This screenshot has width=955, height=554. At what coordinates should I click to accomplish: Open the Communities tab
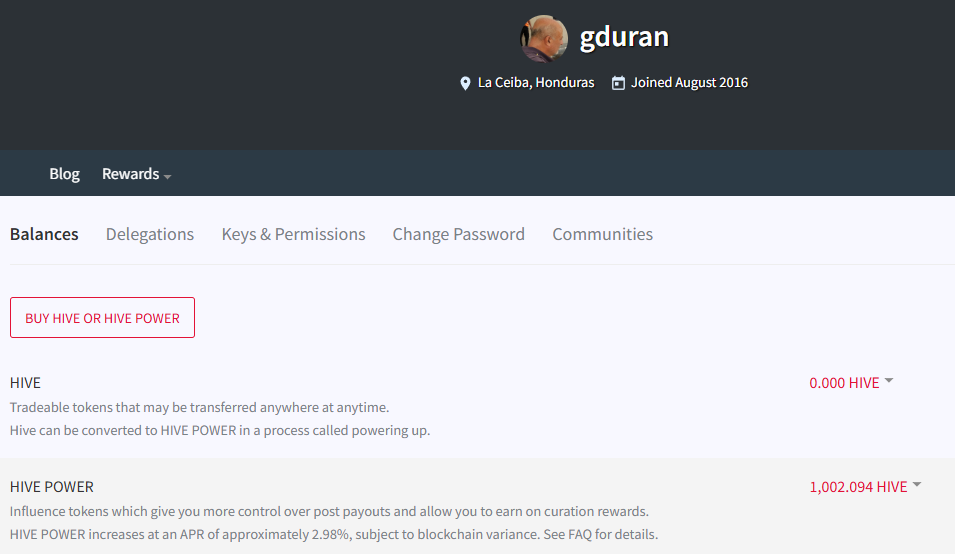(602, 234)
